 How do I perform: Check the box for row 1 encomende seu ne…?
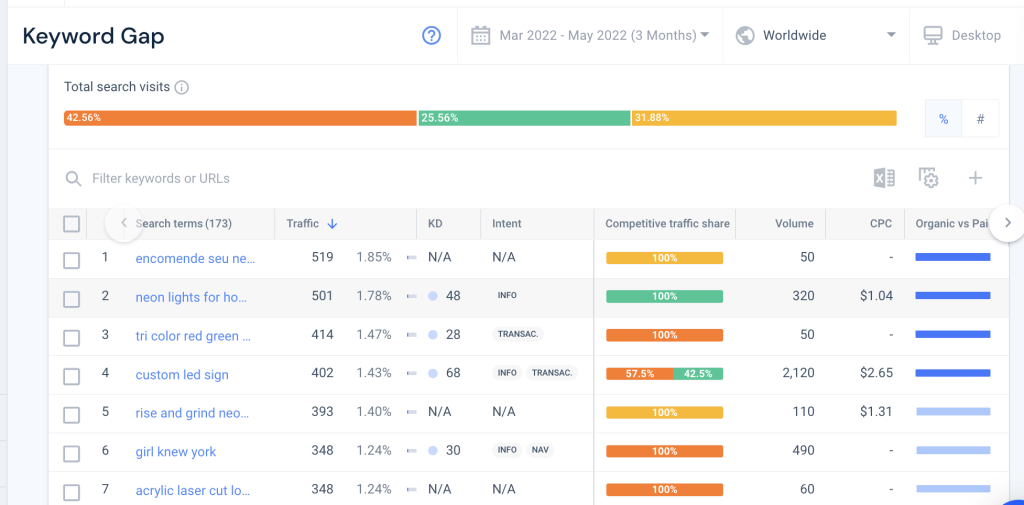click(72, 260)
